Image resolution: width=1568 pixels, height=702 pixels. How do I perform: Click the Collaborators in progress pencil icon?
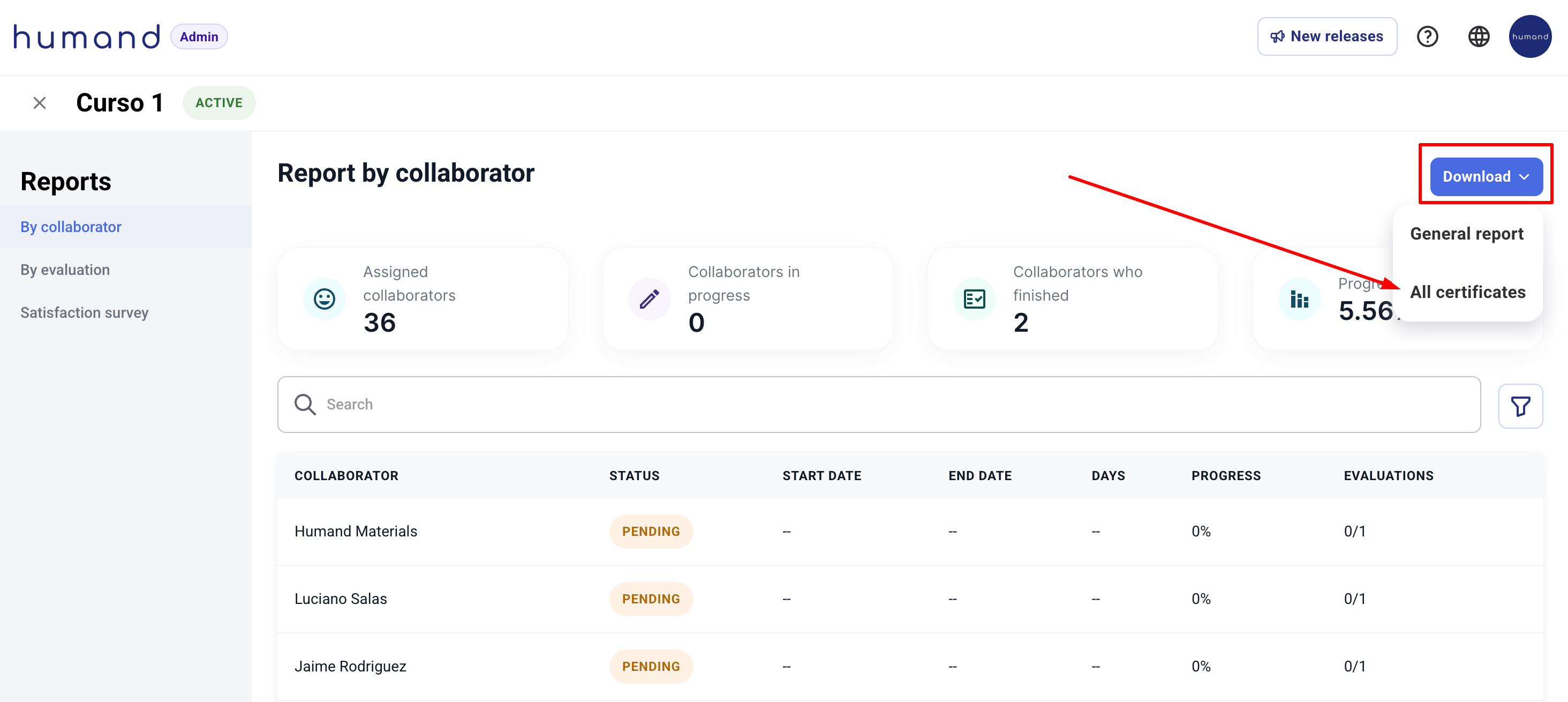pyautogui.click(x=649, y=299)
